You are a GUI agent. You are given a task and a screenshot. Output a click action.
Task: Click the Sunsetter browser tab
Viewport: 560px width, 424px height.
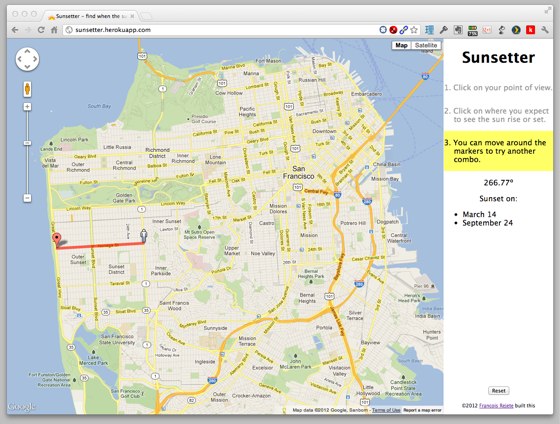[x=91, y=16]
